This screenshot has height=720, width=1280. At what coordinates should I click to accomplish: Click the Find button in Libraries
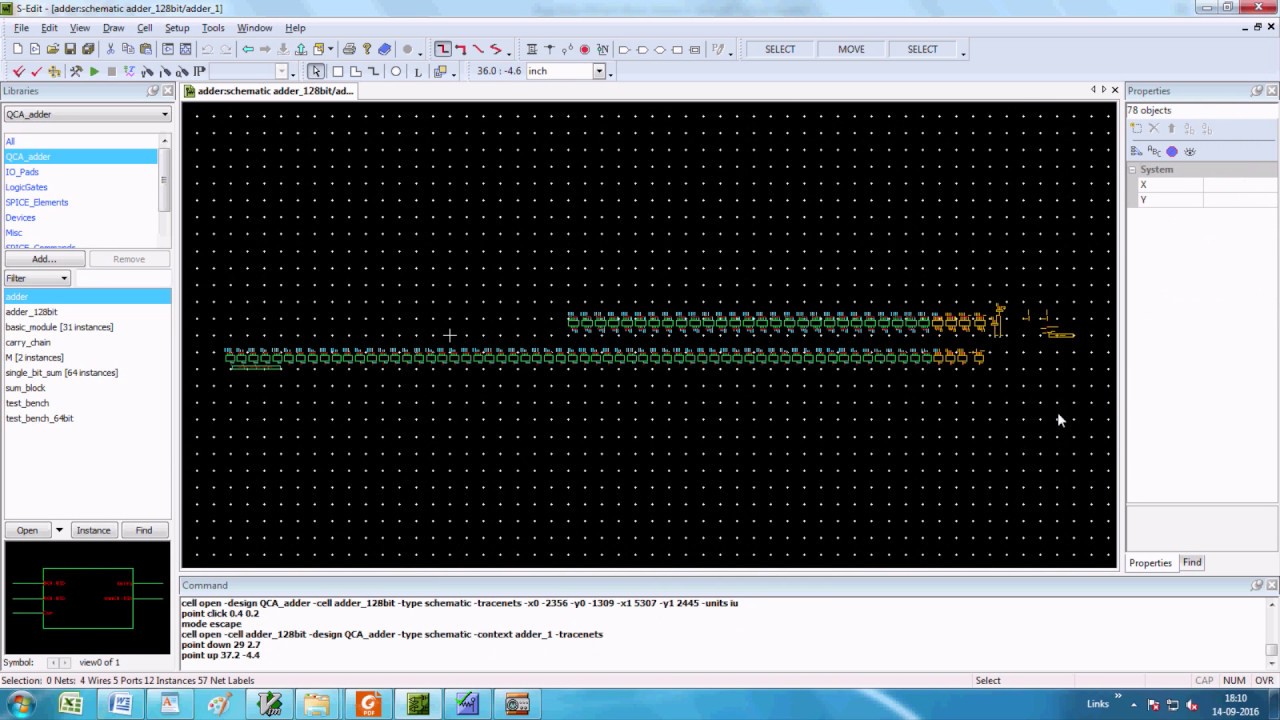tap(144, 530)
